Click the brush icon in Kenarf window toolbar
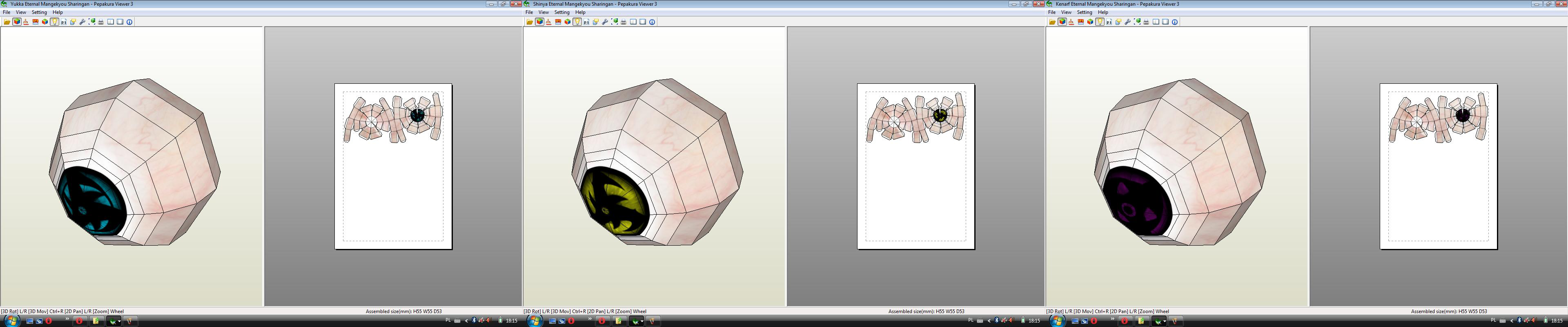 1072,22
